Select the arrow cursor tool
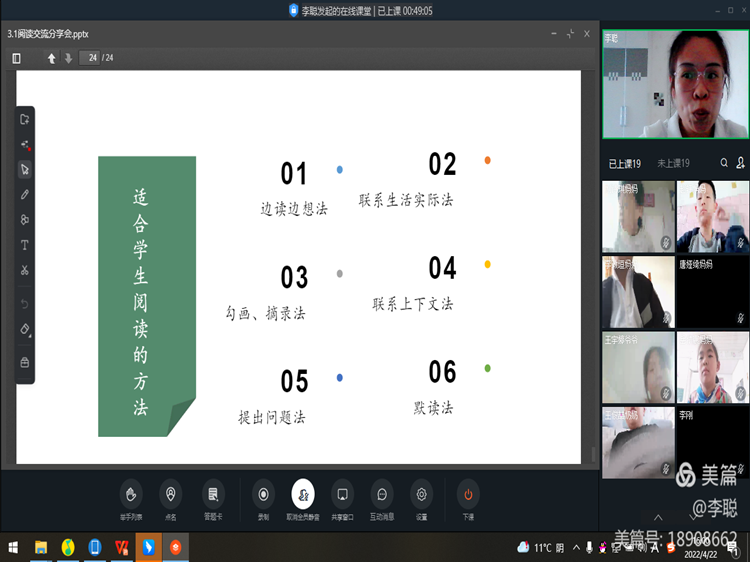Viewport: 750px width, 562px height. point(25,170)
